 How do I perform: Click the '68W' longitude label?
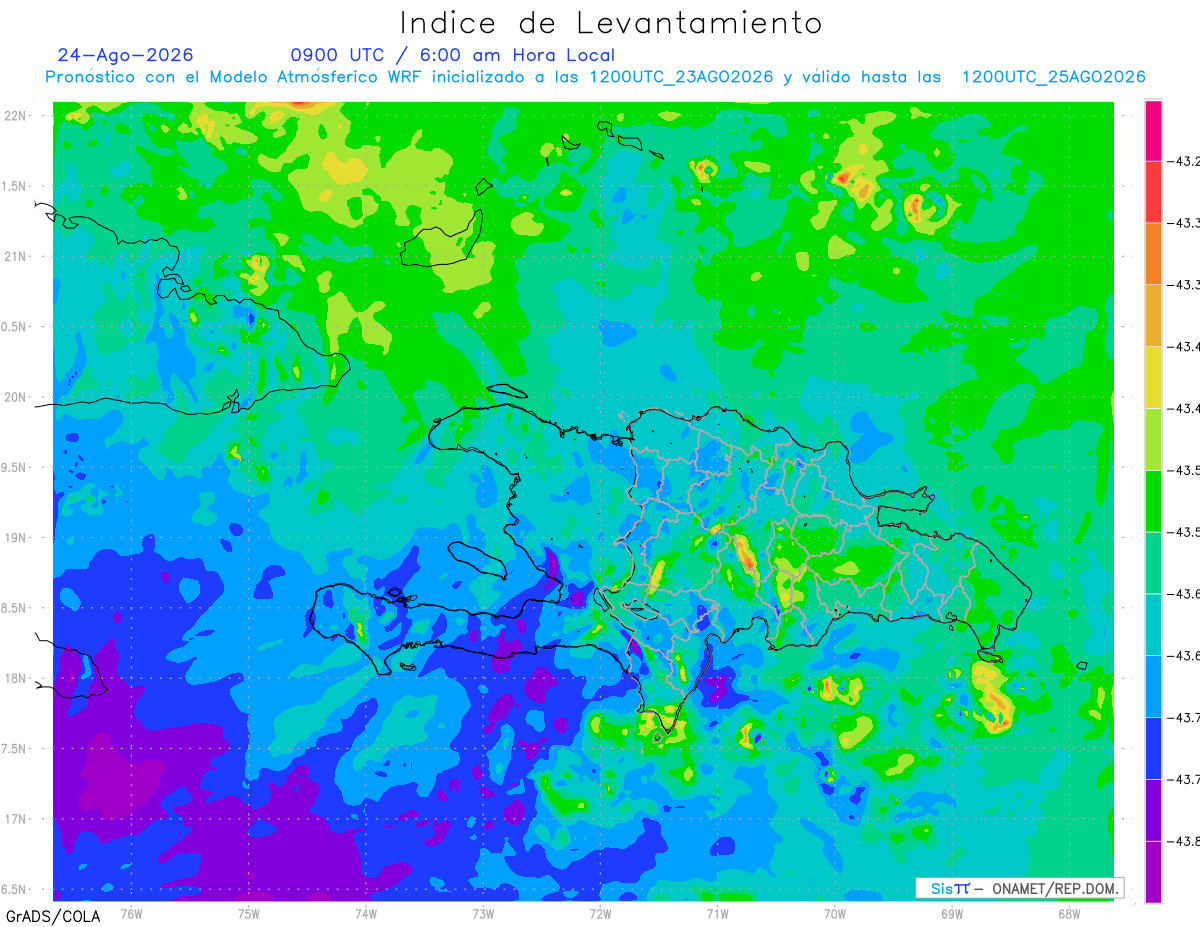click(1069, 913)
